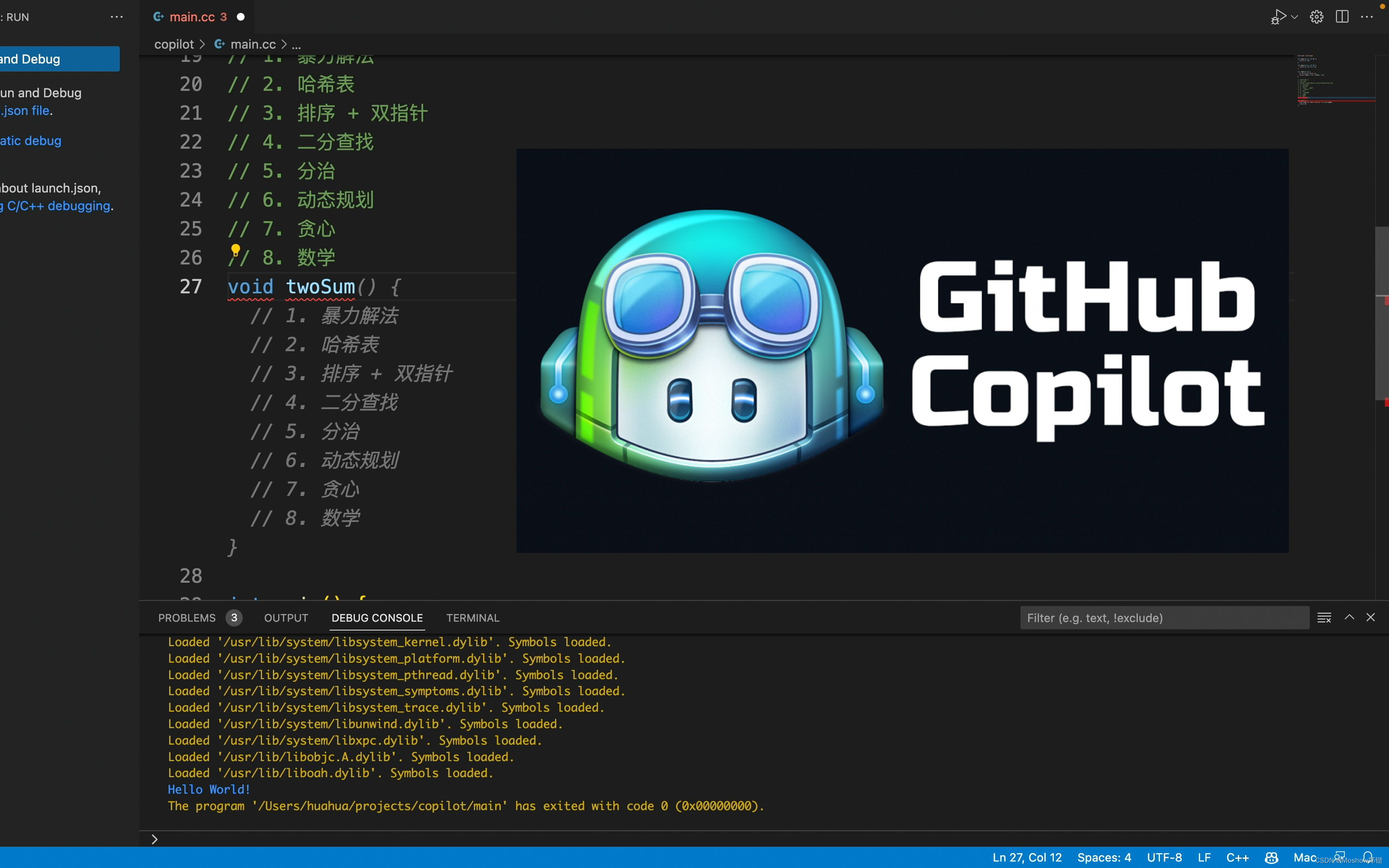The width and height of the screenshot is (1389, 868).
Task: Open the C/C++ debugging documentation link
Action: click(x=56, y=205)
